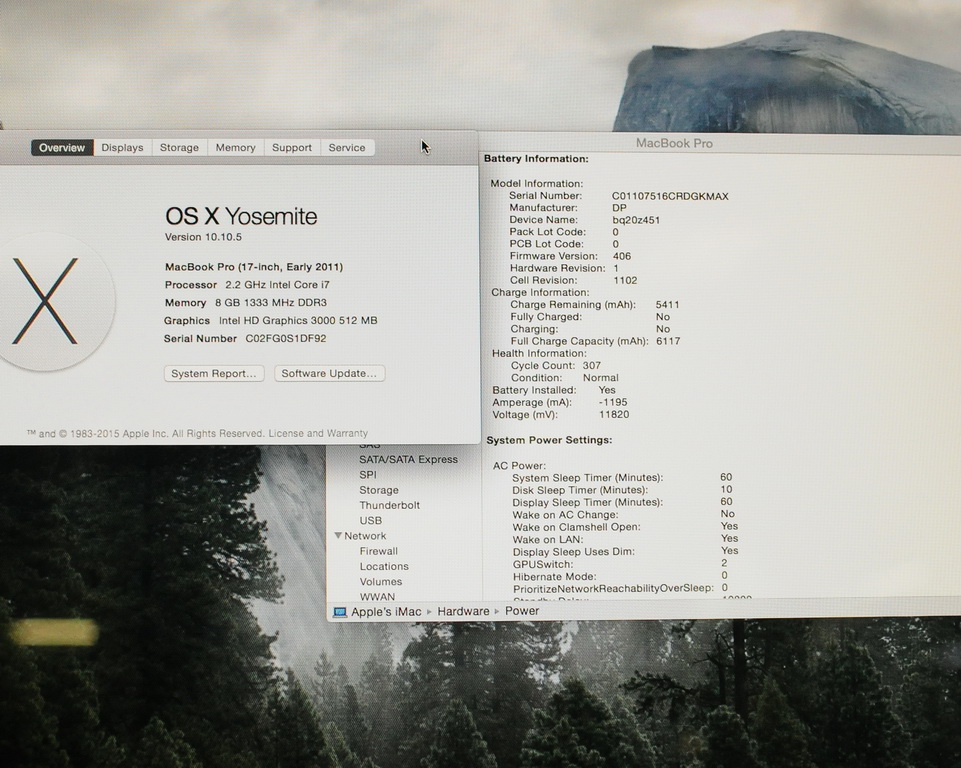Collapse the Network section in sidebar
Image resolution: width=961 pixels, height=768 pixels.
click(x=338, y=535)
